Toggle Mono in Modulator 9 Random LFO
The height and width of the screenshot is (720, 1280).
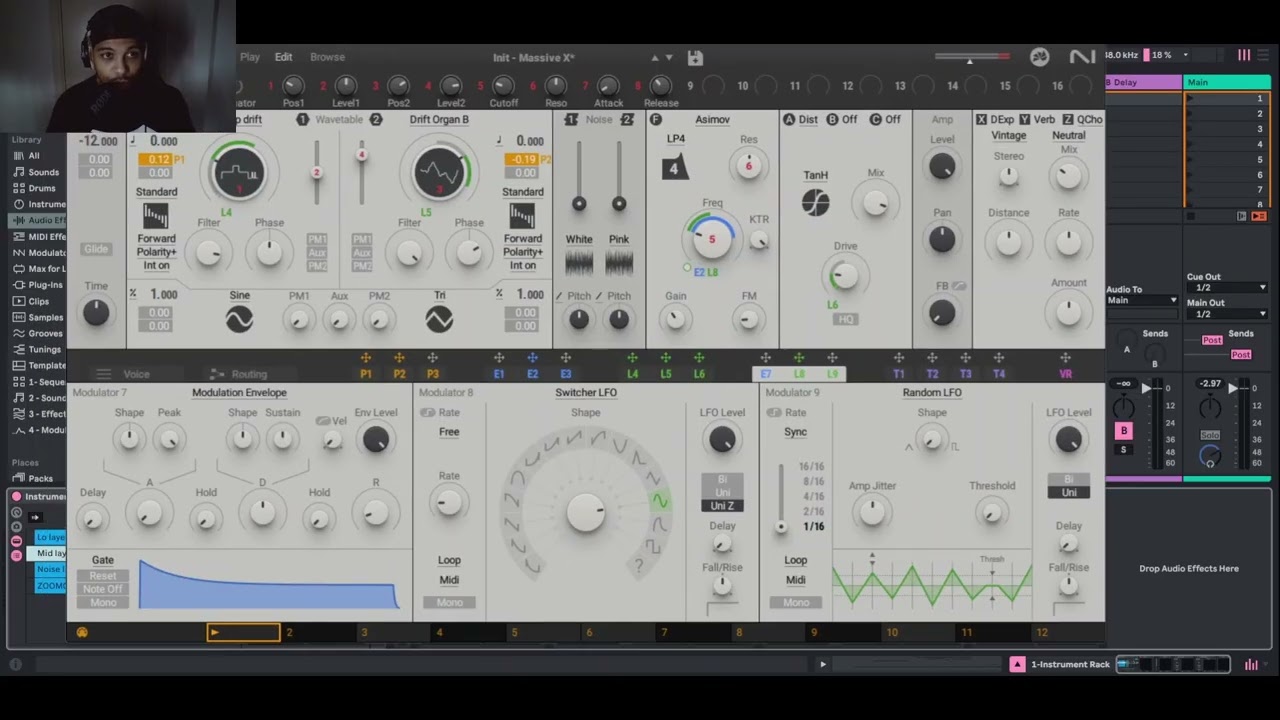(796, 602)
